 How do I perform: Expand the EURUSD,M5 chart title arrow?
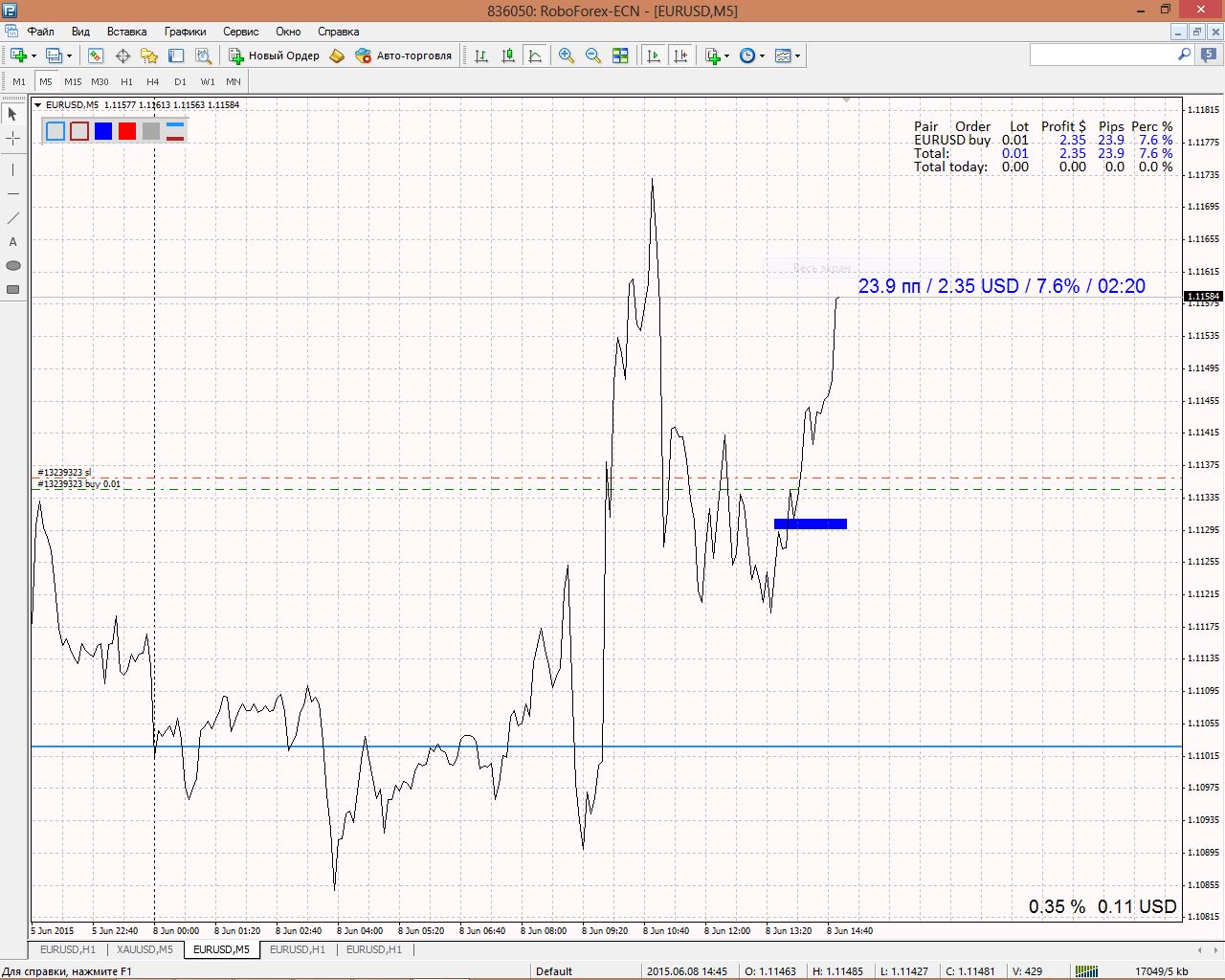[x=37, y=105]
